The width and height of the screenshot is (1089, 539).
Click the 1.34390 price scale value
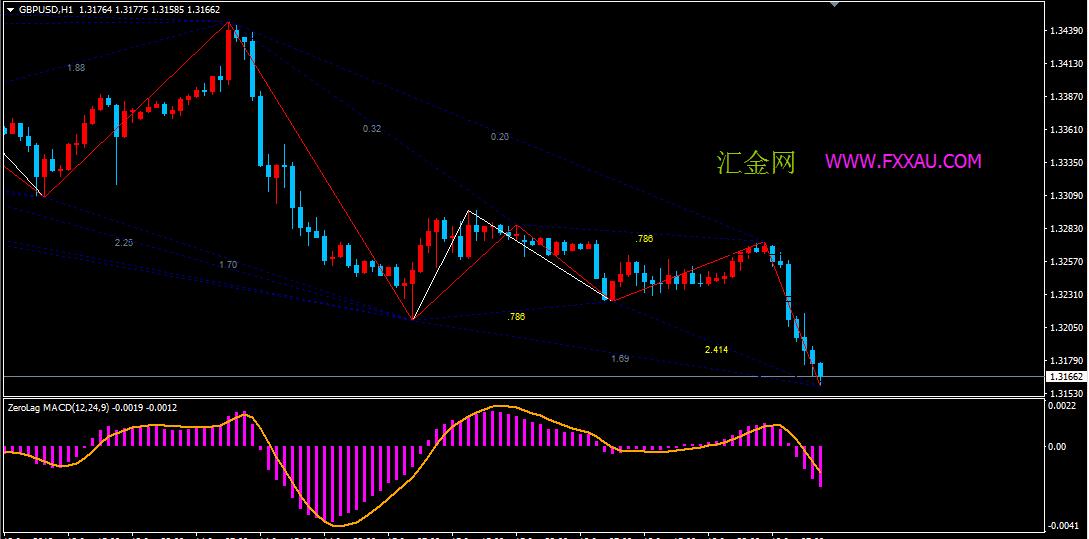pos(1065,31)
